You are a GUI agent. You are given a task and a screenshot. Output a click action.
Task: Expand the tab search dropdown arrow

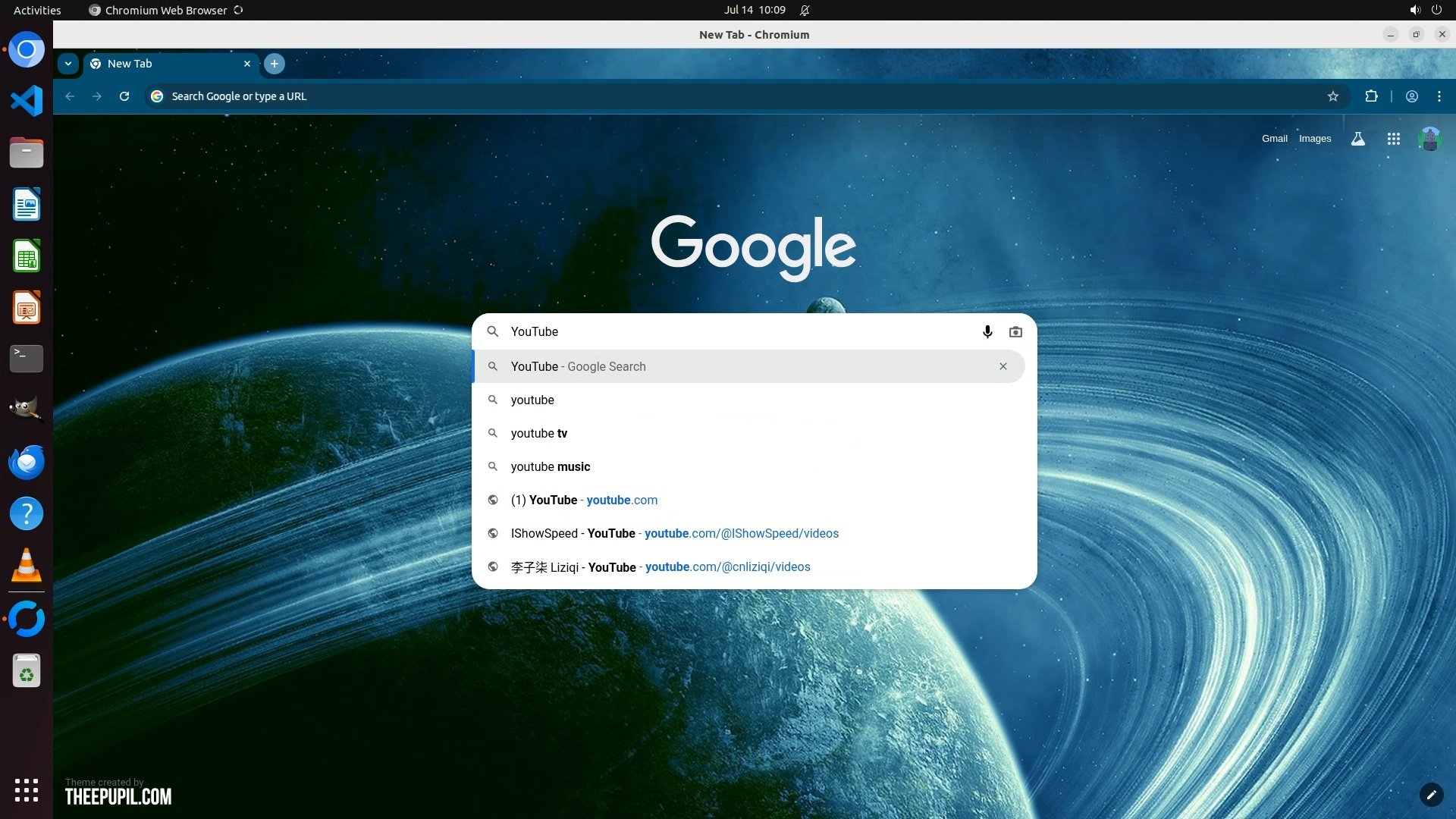68,64
